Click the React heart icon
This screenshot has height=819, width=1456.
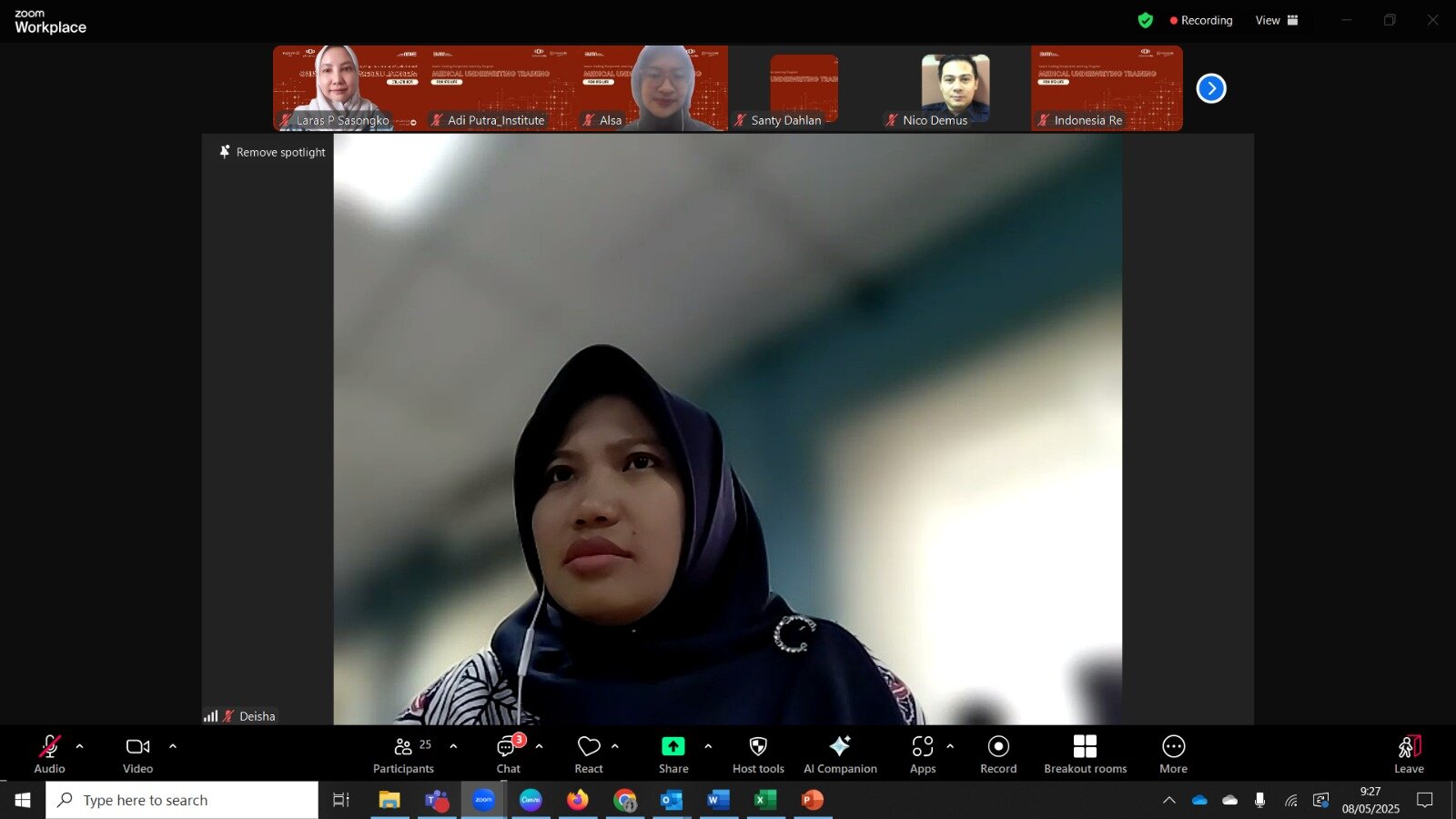[589, 754]
